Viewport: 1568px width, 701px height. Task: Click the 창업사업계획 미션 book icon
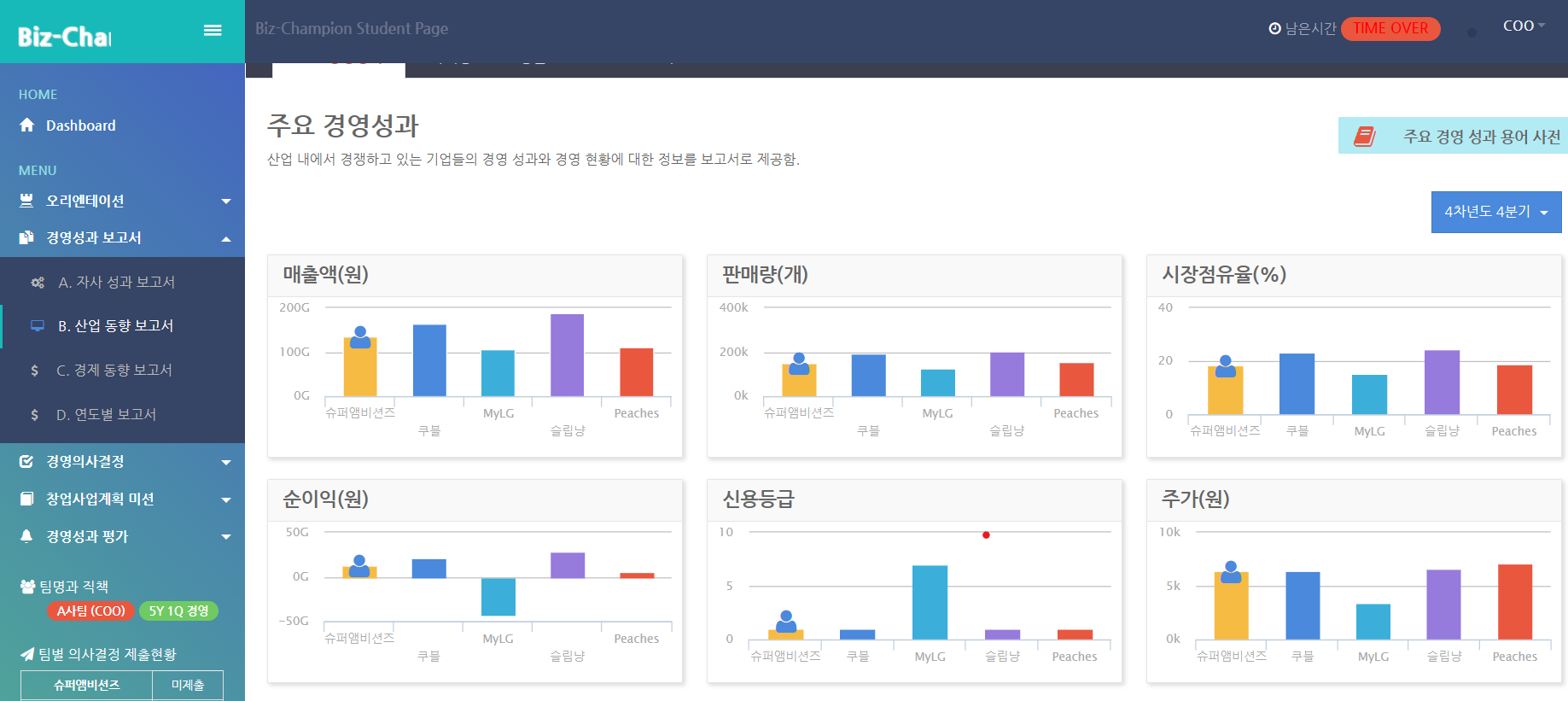pyautogui.click(x=27, y=499)
